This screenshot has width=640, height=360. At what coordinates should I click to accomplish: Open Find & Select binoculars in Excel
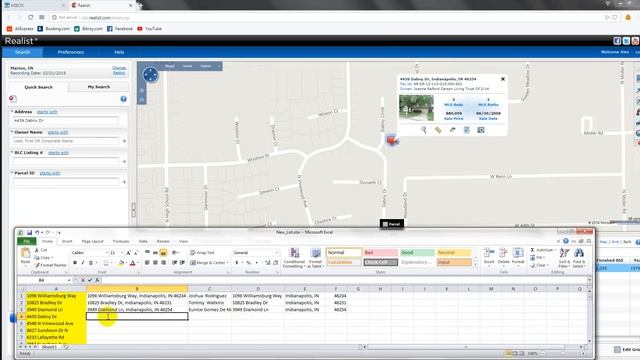point(579,258)
